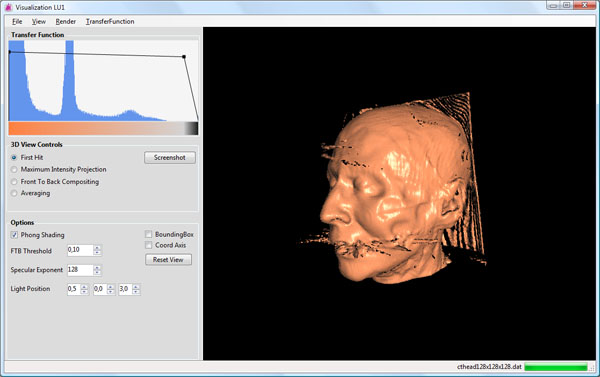The height and width of the screenshot is (377, 600).
Task: Enable the BoundingBox checkbox
Action: pos(148,234)
